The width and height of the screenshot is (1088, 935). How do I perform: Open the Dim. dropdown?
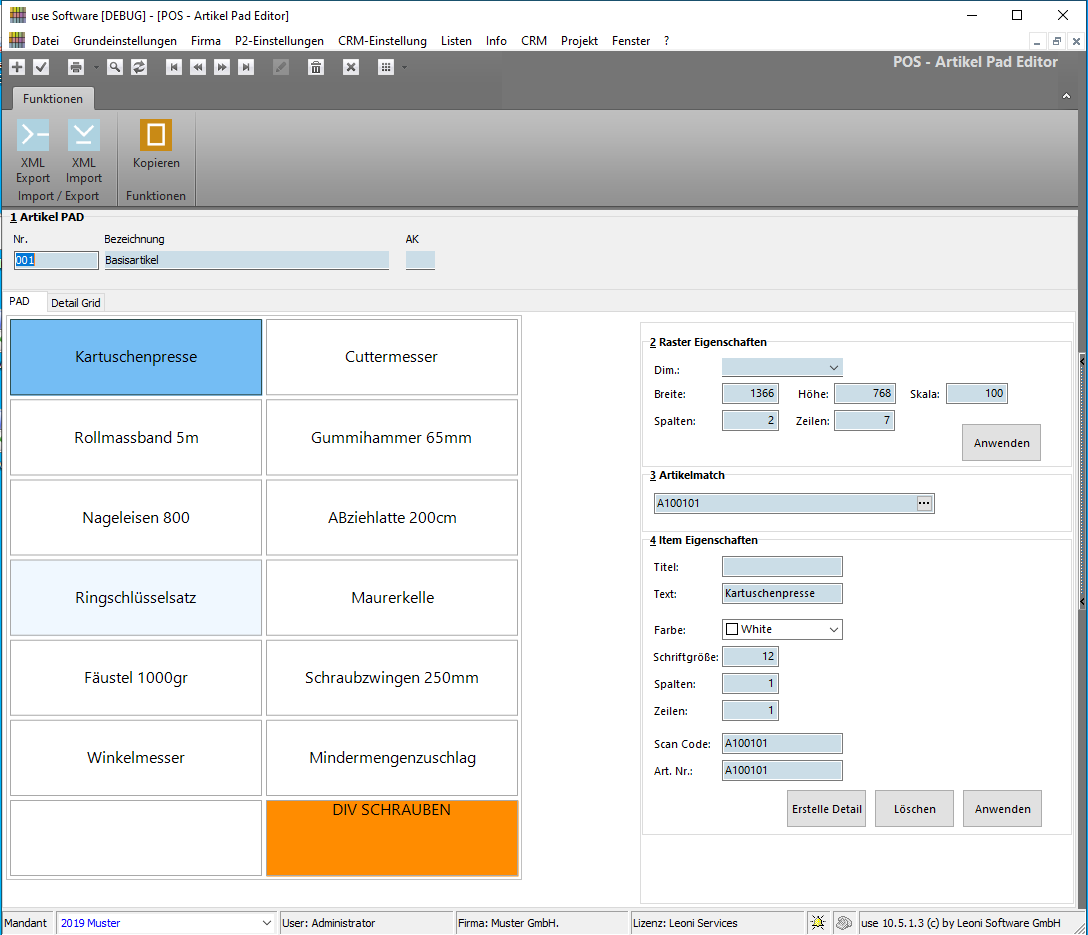point(833,368)
